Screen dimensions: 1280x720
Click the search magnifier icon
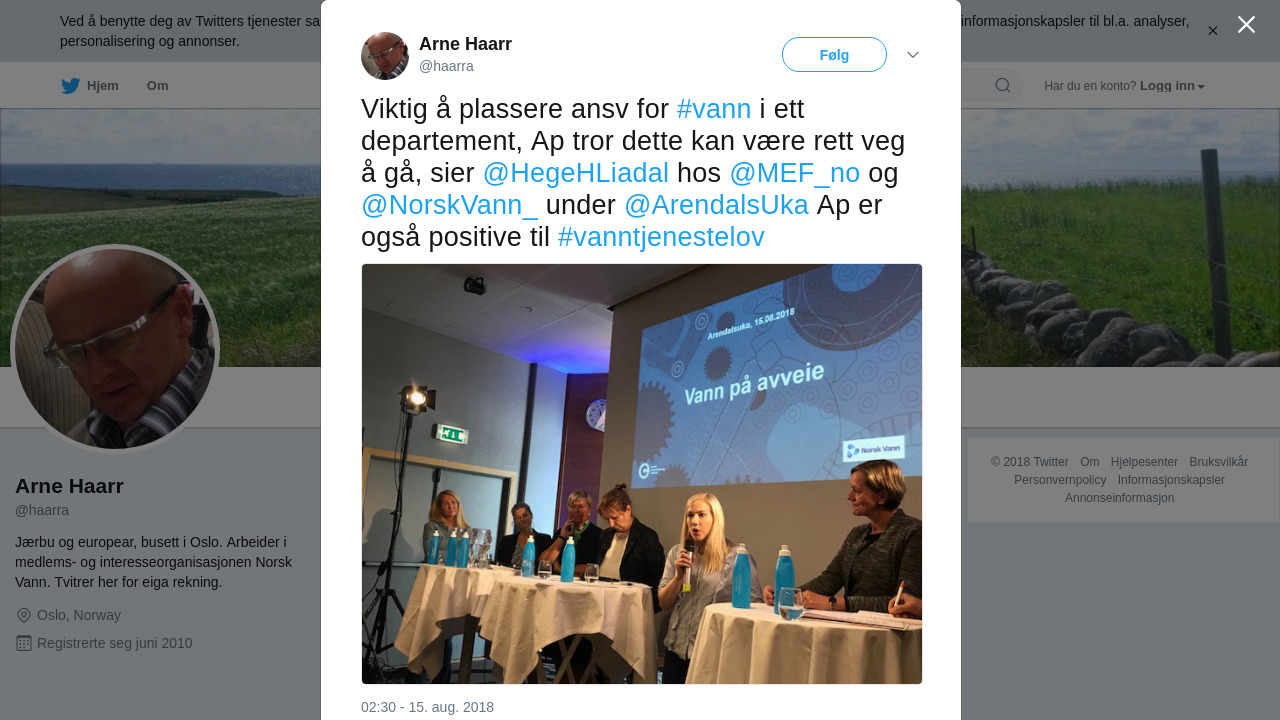coord(1002,85)
